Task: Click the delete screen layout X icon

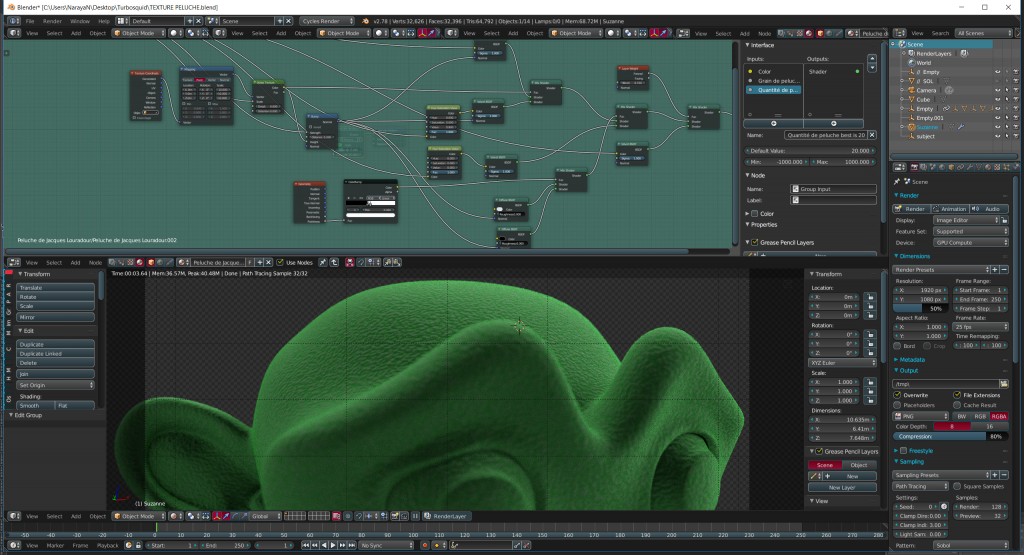Action: coord(199,21)
